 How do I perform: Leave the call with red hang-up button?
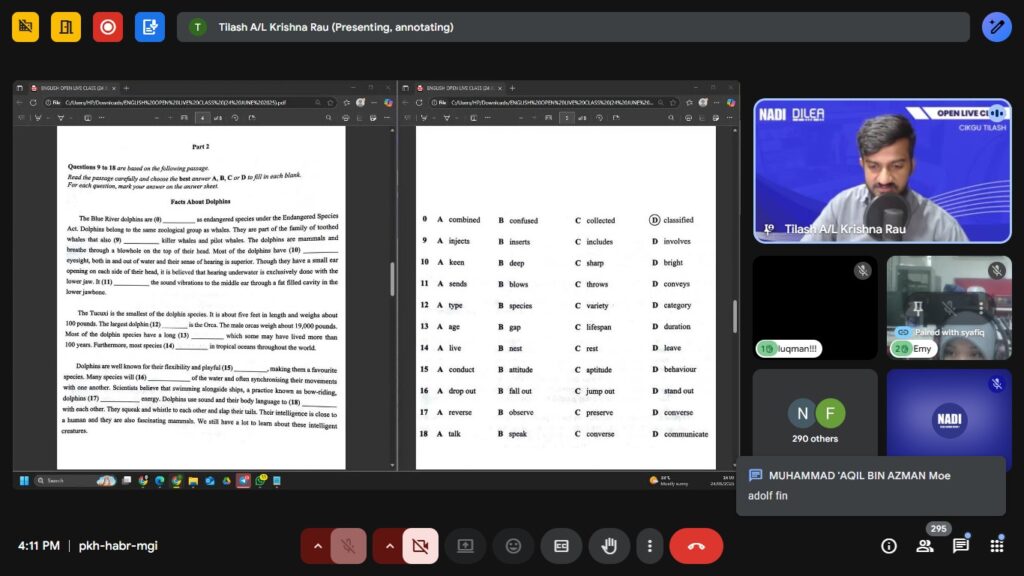(696, 546)
